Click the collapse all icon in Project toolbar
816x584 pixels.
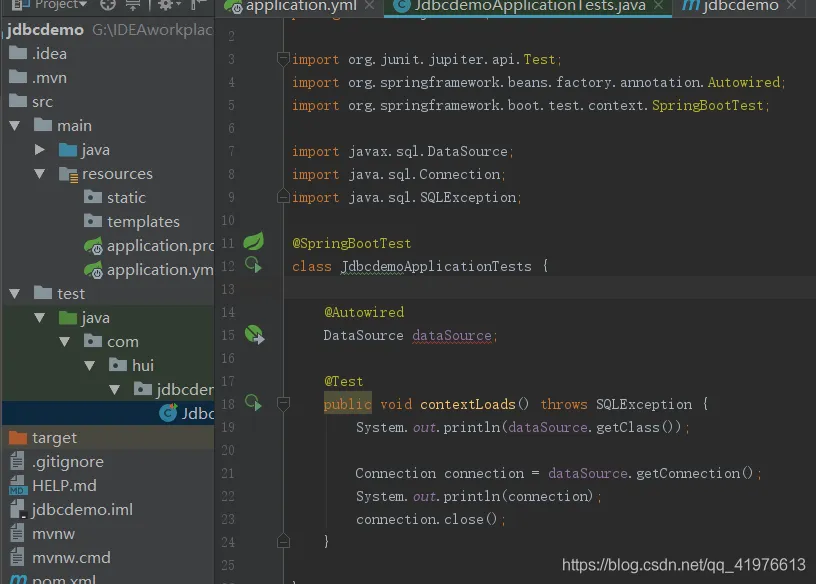click(x=133, y=5)
